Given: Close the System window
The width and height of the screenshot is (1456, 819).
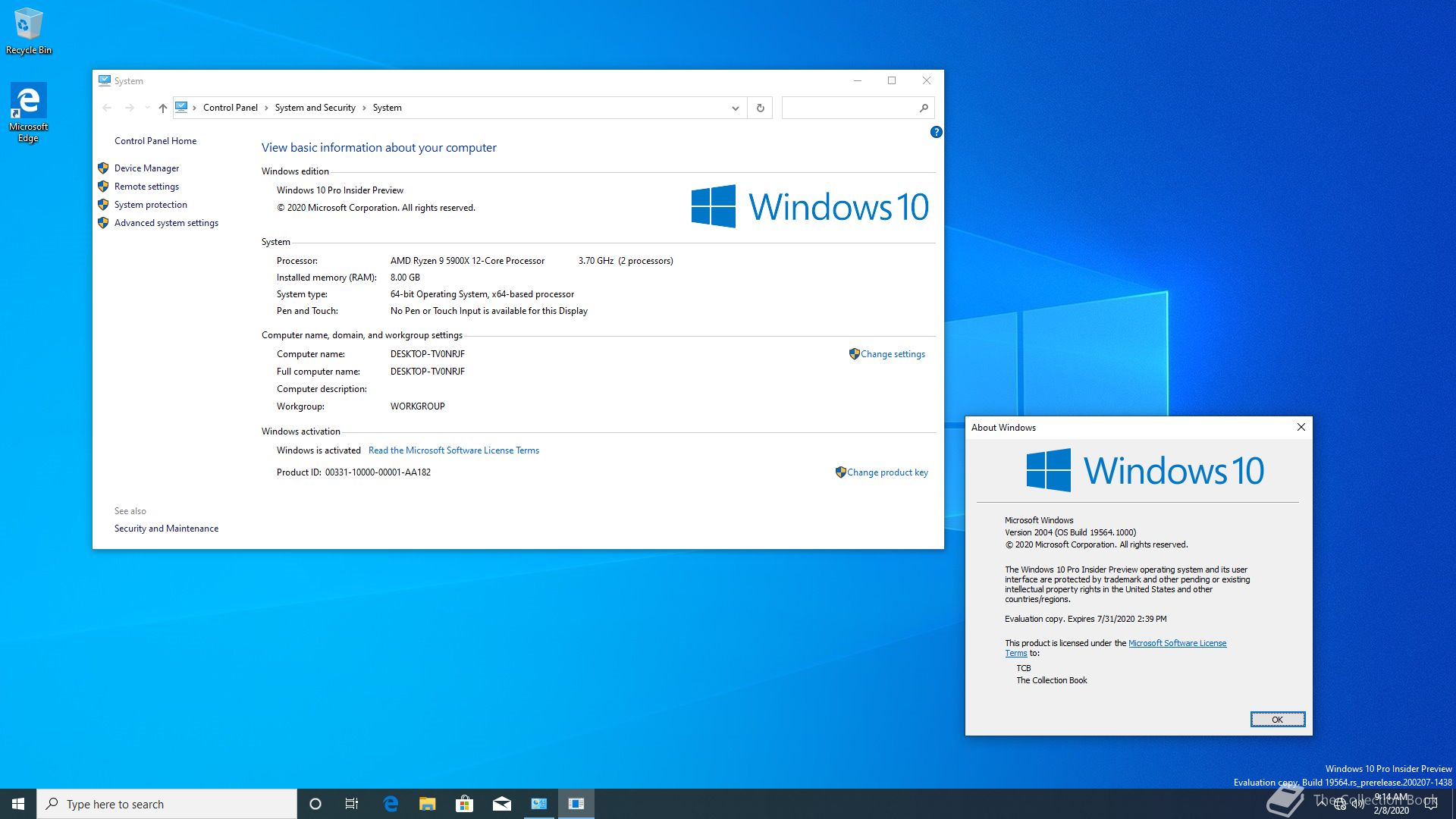Looking at the screenshot, I should pyautogui.click(x=927, y=80).
